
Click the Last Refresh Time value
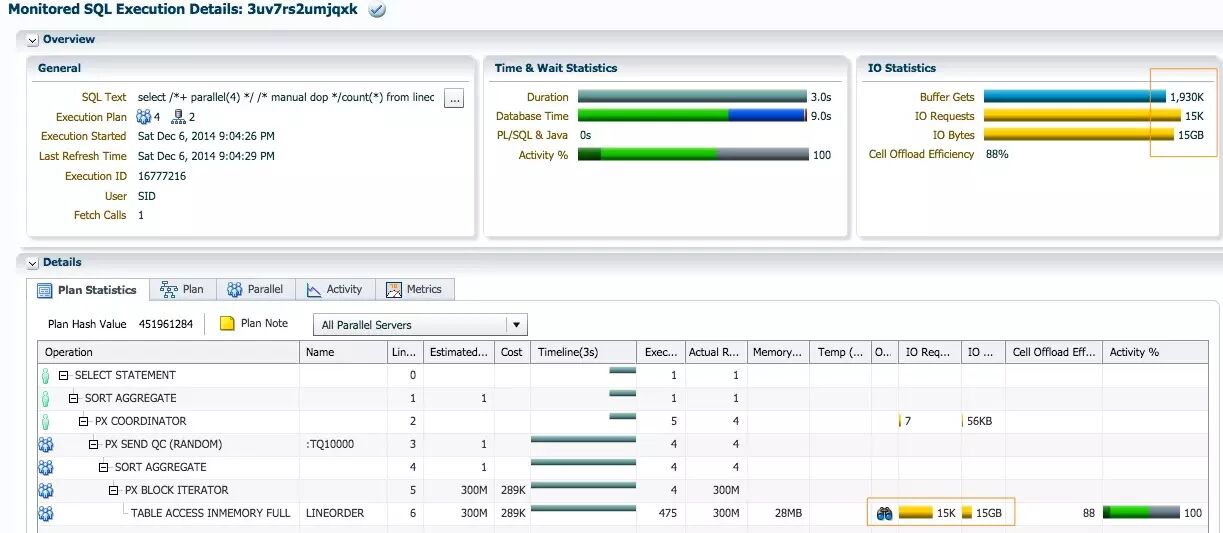pyautogui.click(x=206, y=156)
